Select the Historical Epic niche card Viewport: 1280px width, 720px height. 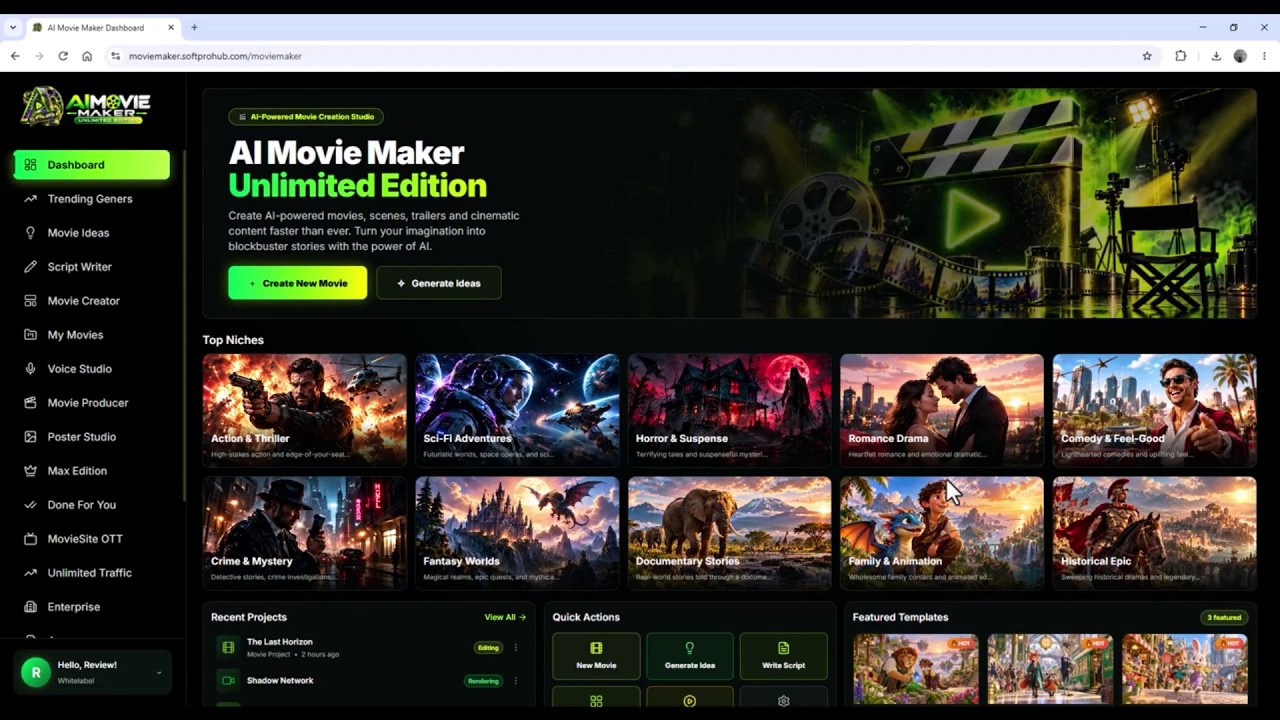[x=1154, y=533]
